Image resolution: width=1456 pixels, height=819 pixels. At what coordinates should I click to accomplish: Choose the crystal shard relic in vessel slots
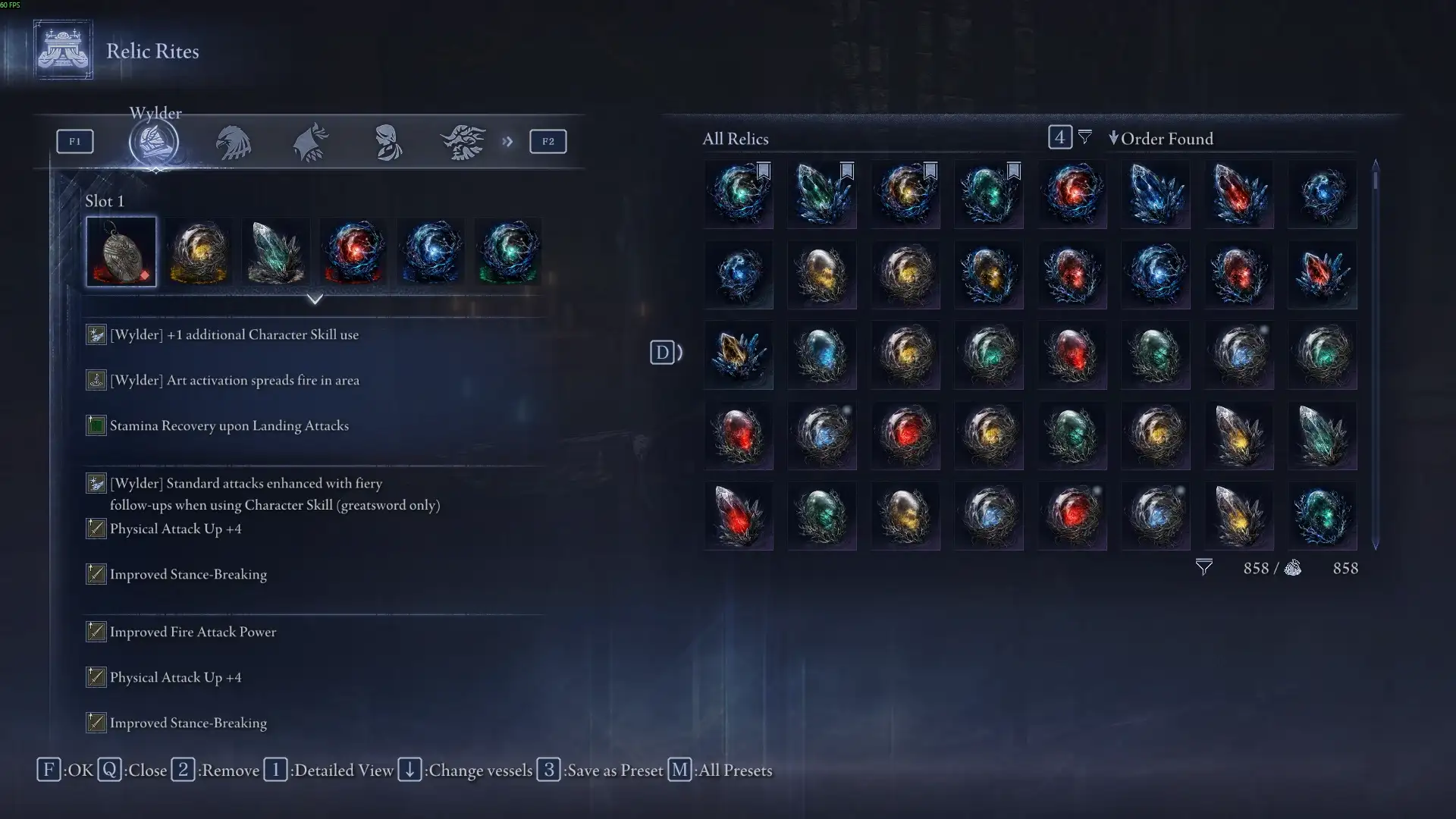coord(276,252)
